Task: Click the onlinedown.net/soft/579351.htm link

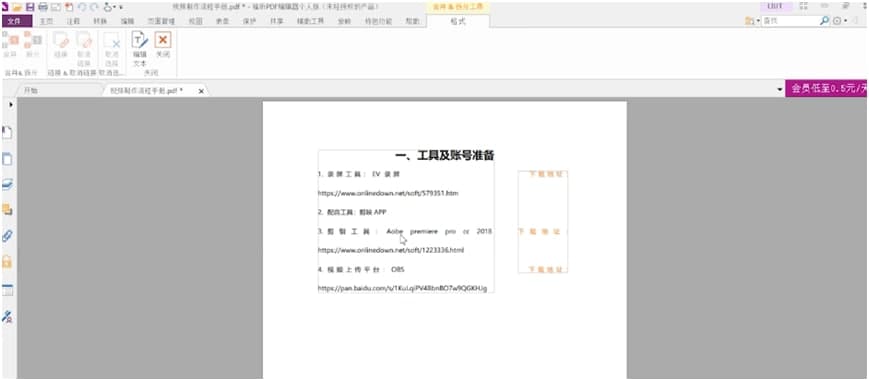Action: point(388,194)
